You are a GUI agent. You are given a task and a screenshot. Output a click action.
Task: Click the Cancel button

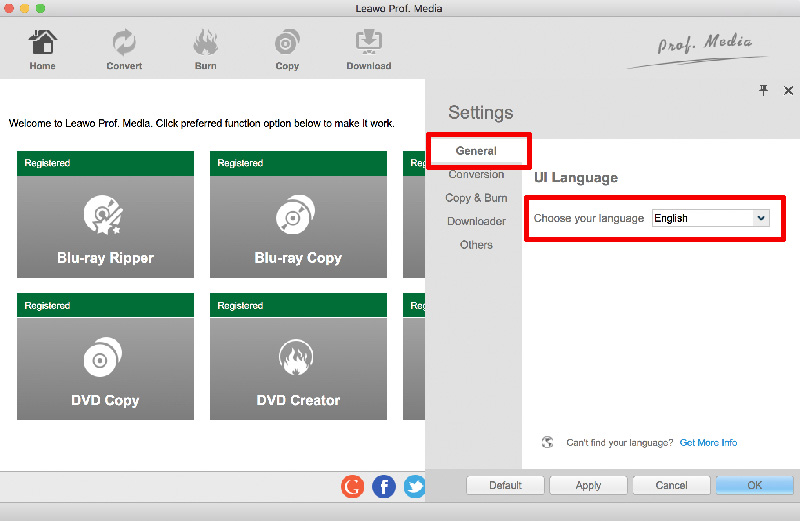coord(671,485)
